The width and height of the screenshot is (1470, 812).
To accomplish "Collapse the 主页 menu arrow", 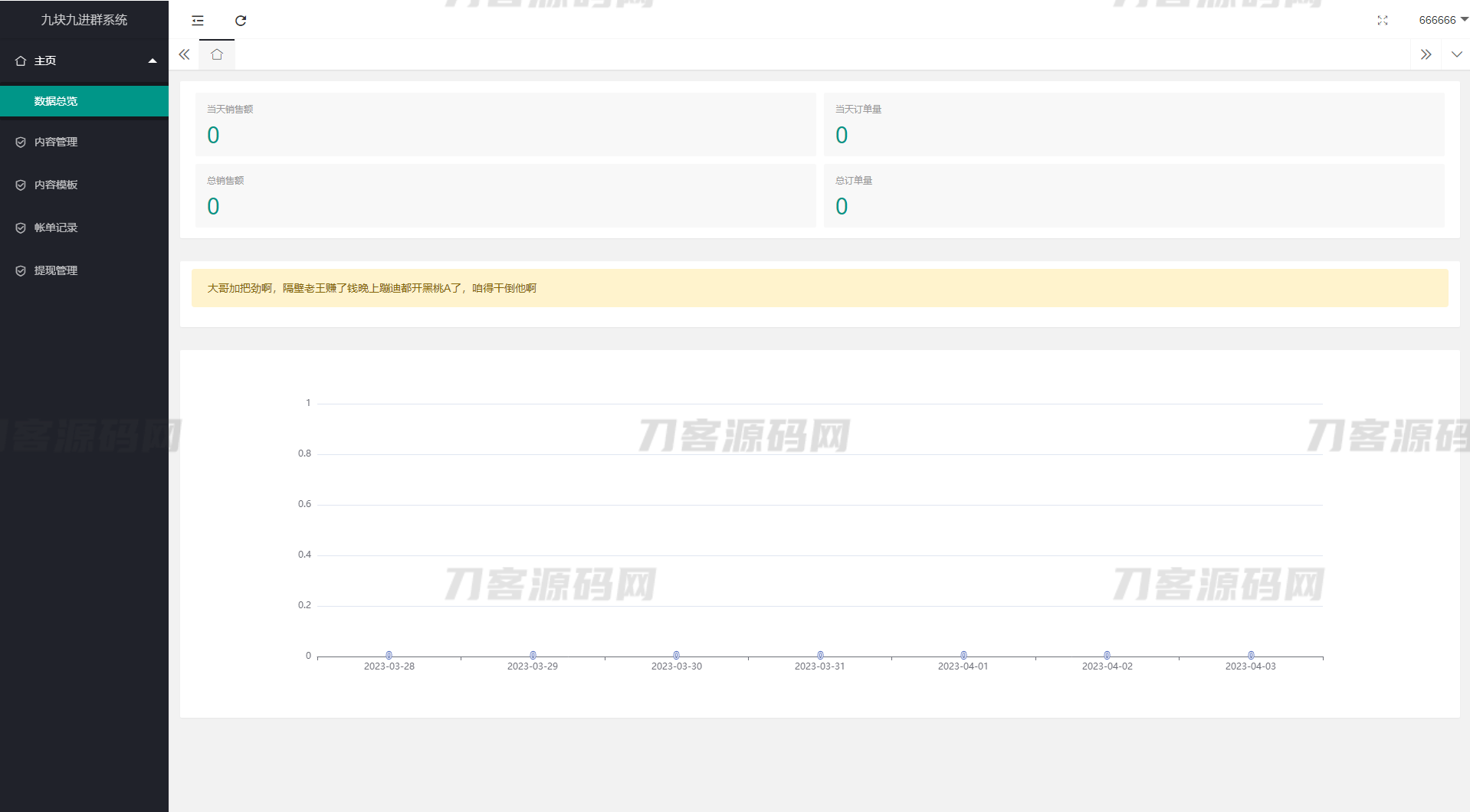I will coord(153,61).
